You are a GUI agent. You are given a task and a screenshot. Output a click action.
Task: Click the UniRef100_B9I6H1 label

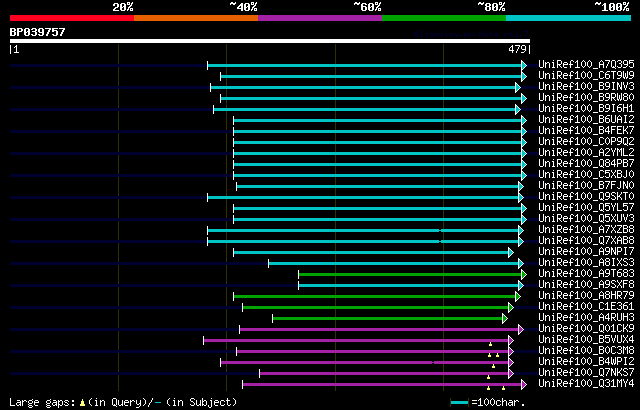pos(586,109)
